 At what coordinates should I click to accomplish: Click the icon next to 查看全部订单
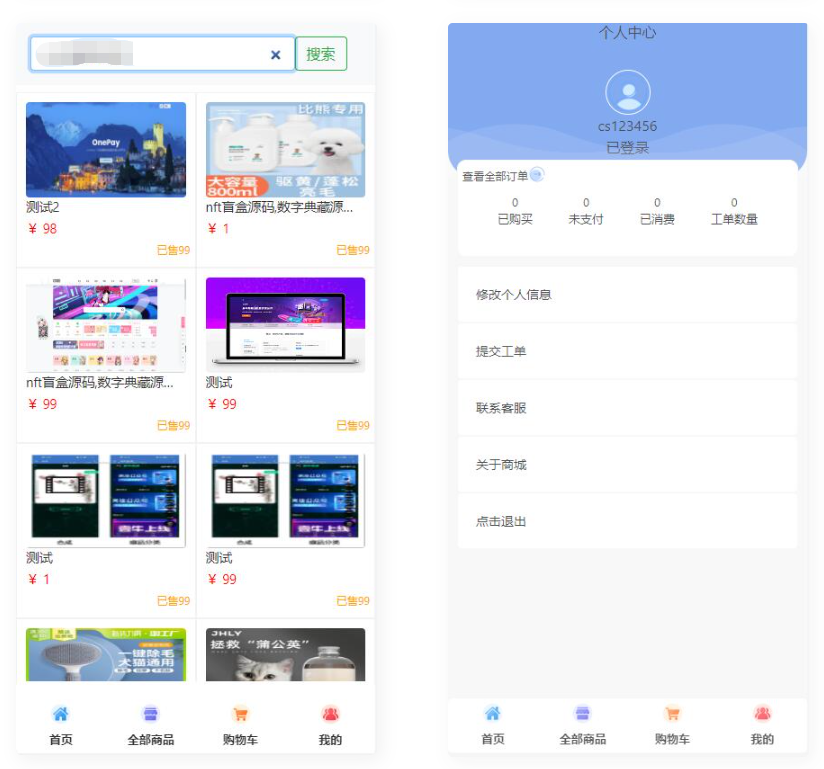click(537, 174)
